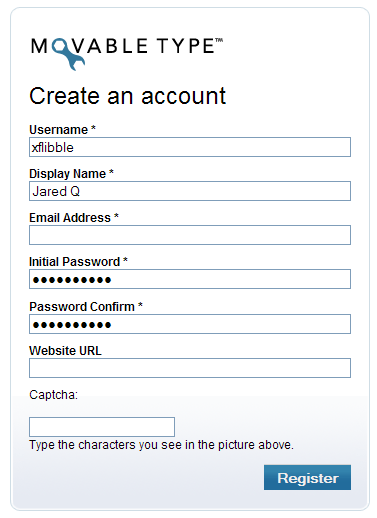Click the empty Email Address input box
The height and width of the screenshot is (518, 377).
tap(190, 235)
